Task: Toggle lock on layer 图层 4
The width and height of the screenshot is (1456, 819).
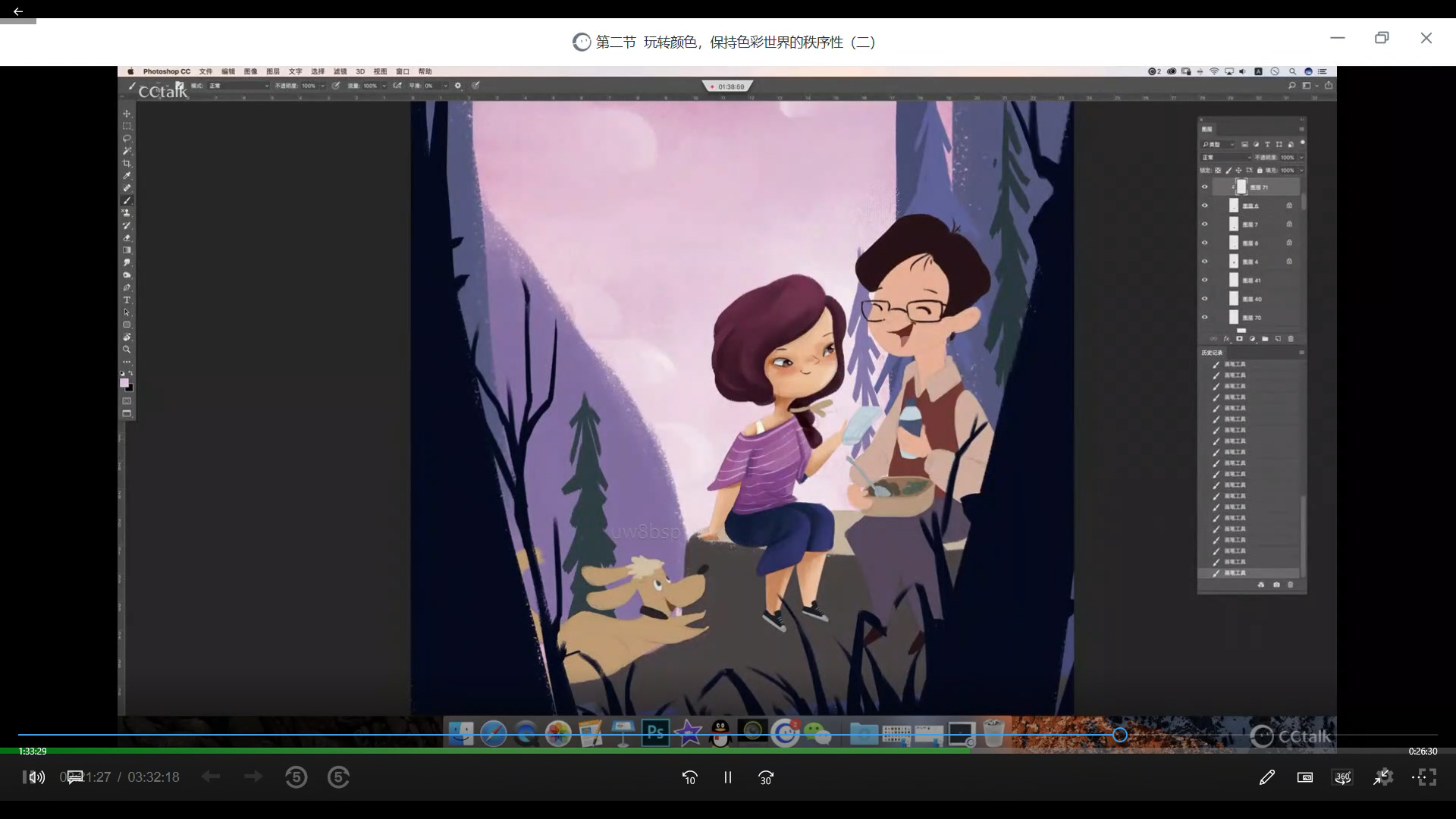Action: (1289, 261)
